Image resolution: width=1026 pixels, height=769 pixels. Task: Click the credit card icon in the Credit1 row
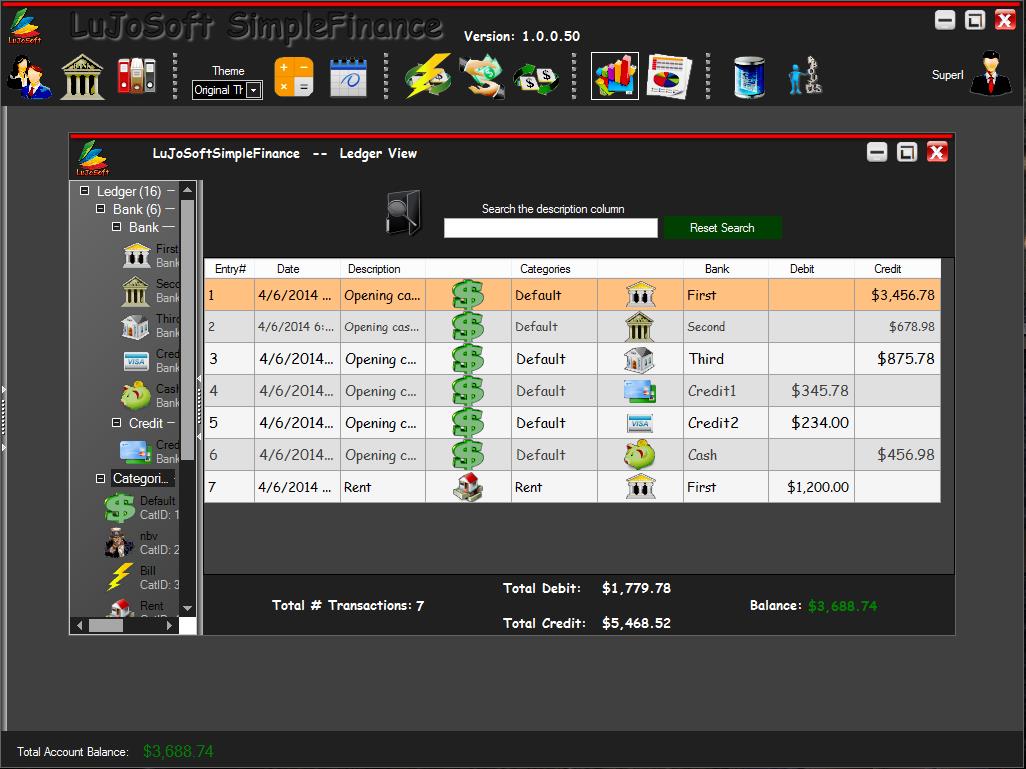(x=639, y=391)
